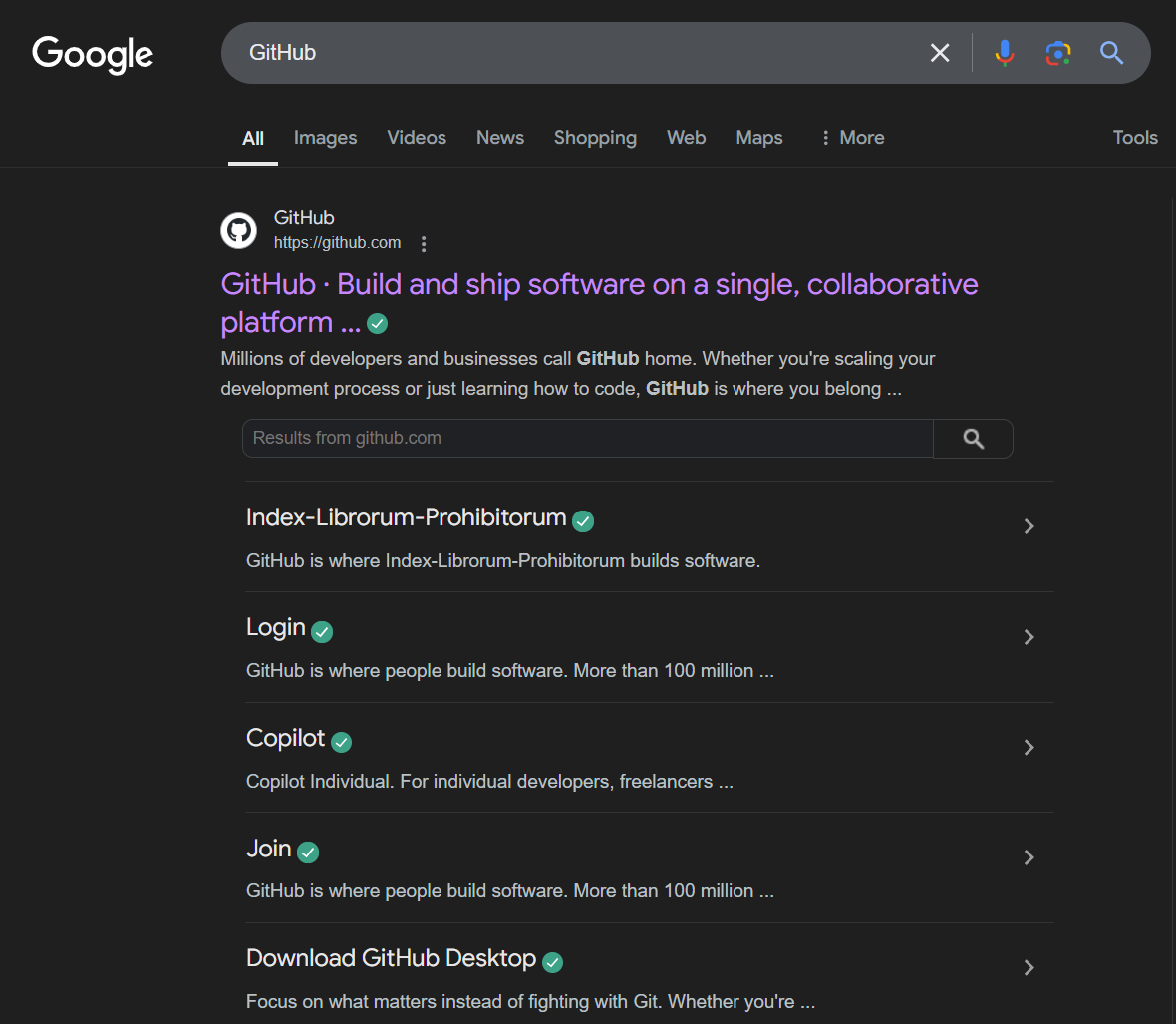Click the GitHub octocat favicon
The image size is (1176, 1024).
coord(238,230)
